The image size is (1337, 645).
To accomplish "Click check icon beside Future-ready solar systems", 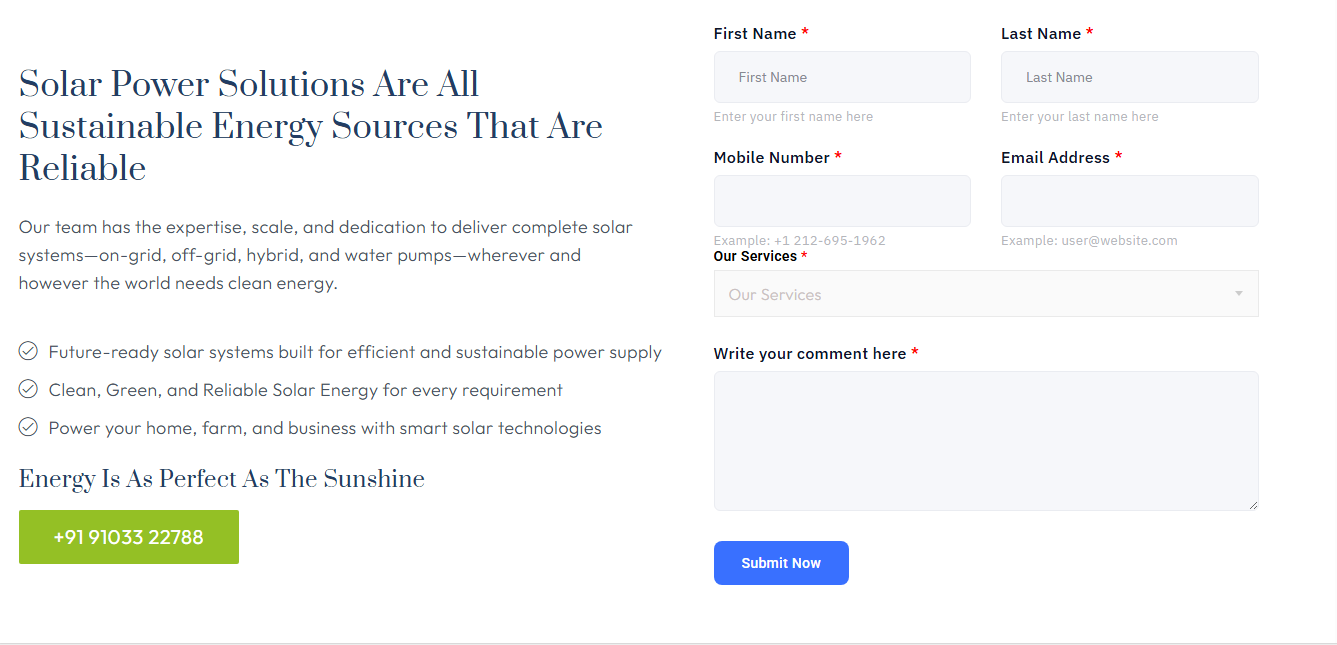I will click(x=28, y=351).
